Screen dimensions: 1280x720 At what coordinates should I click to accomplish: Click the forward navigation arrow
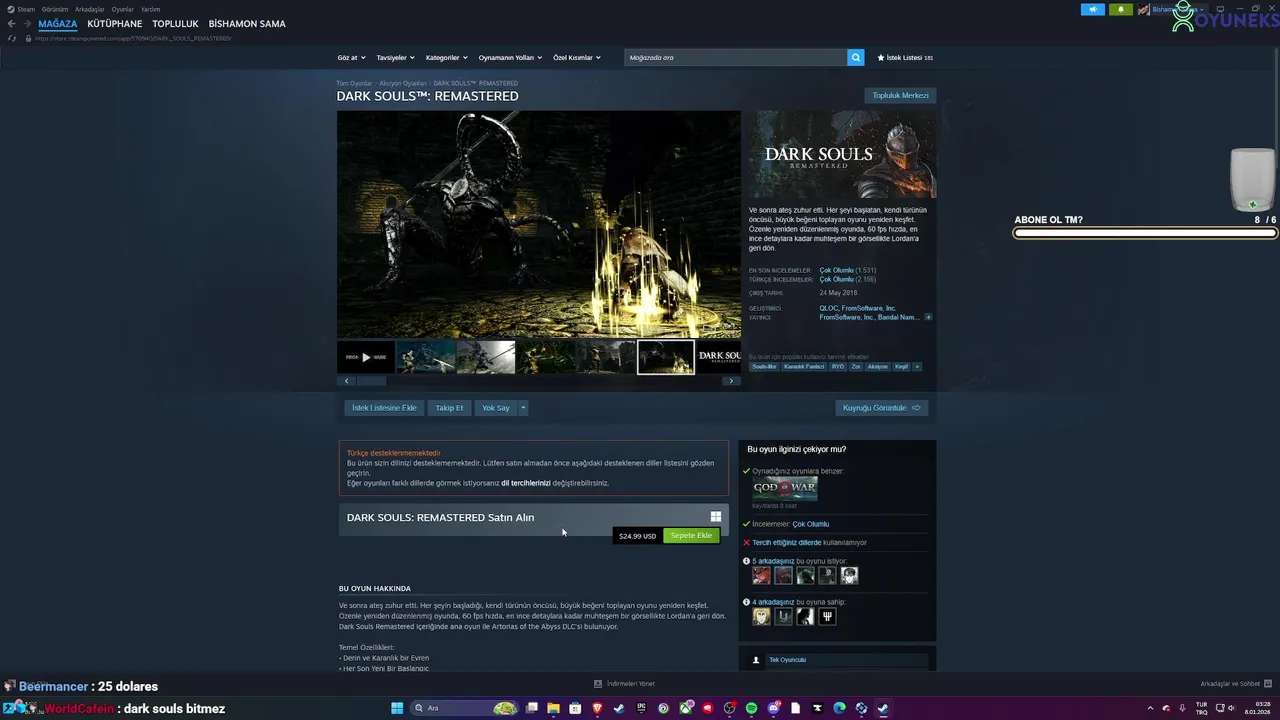(27, 24)
